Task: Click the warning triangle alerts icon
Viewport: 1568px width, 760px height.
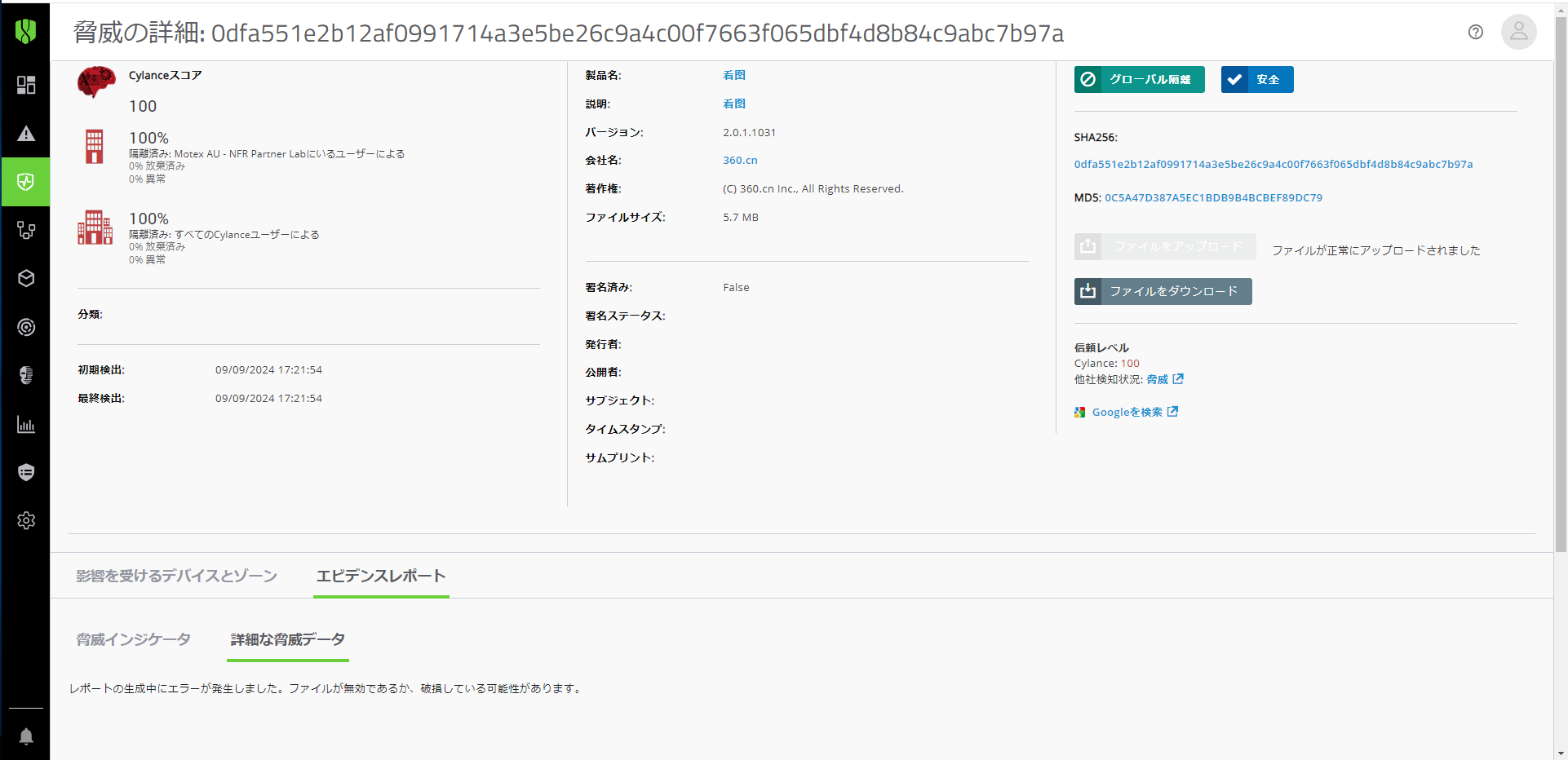Action: click(x=26, y=134)
